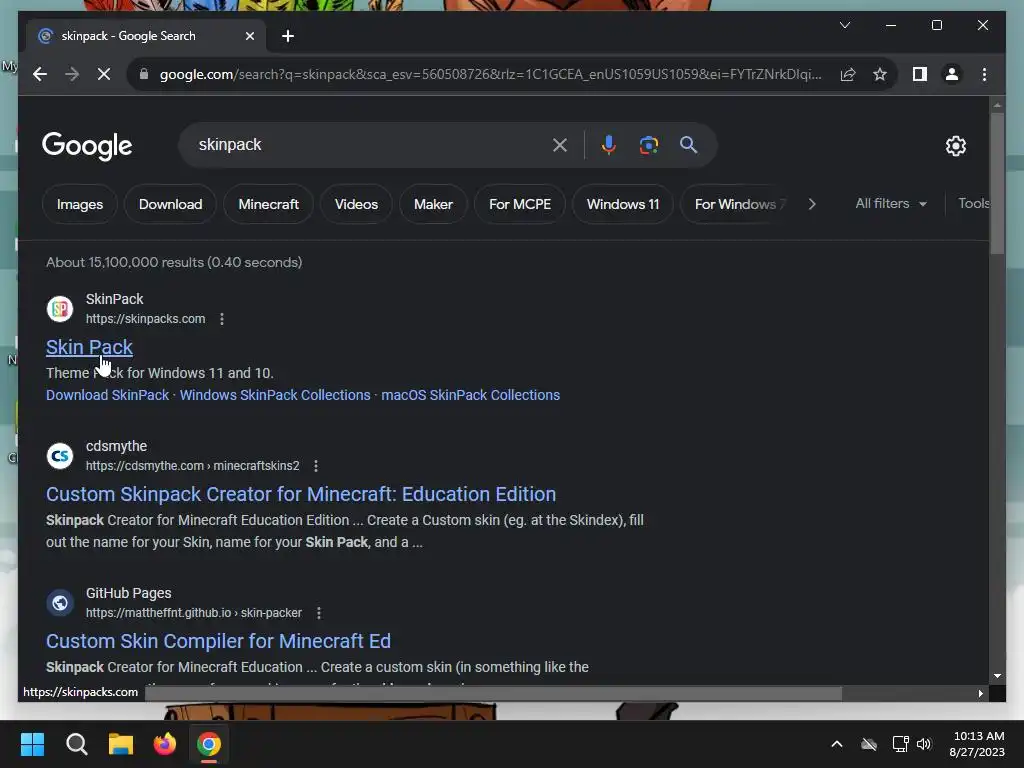
Task: Open Custom Skin Compiler for Minecraft Ed
Action: tap(218, 641)
